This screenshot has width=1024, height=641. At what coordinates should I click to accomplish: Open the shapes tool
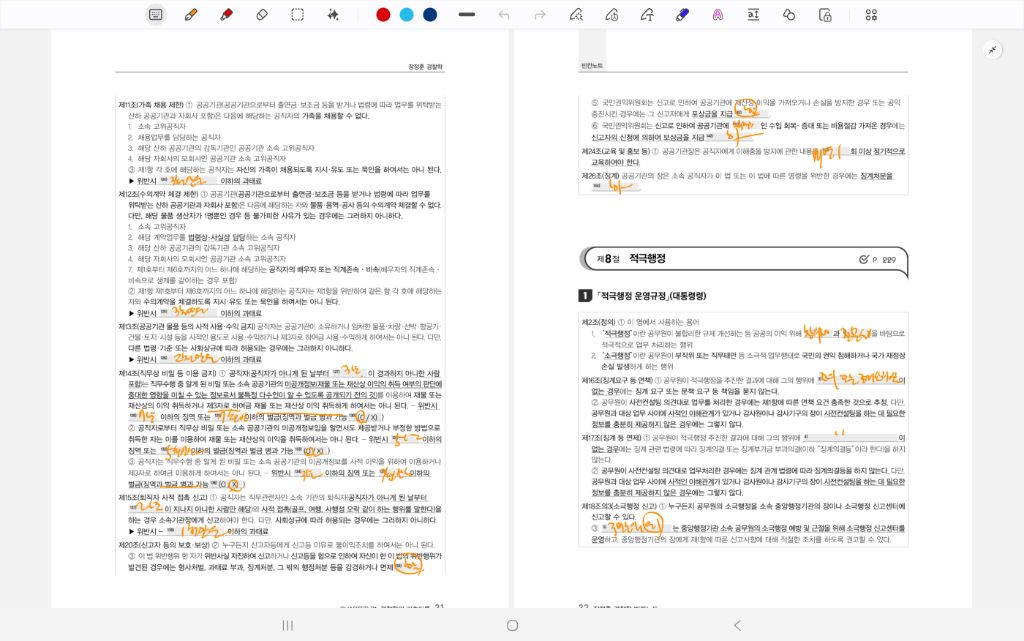point(789,15)
